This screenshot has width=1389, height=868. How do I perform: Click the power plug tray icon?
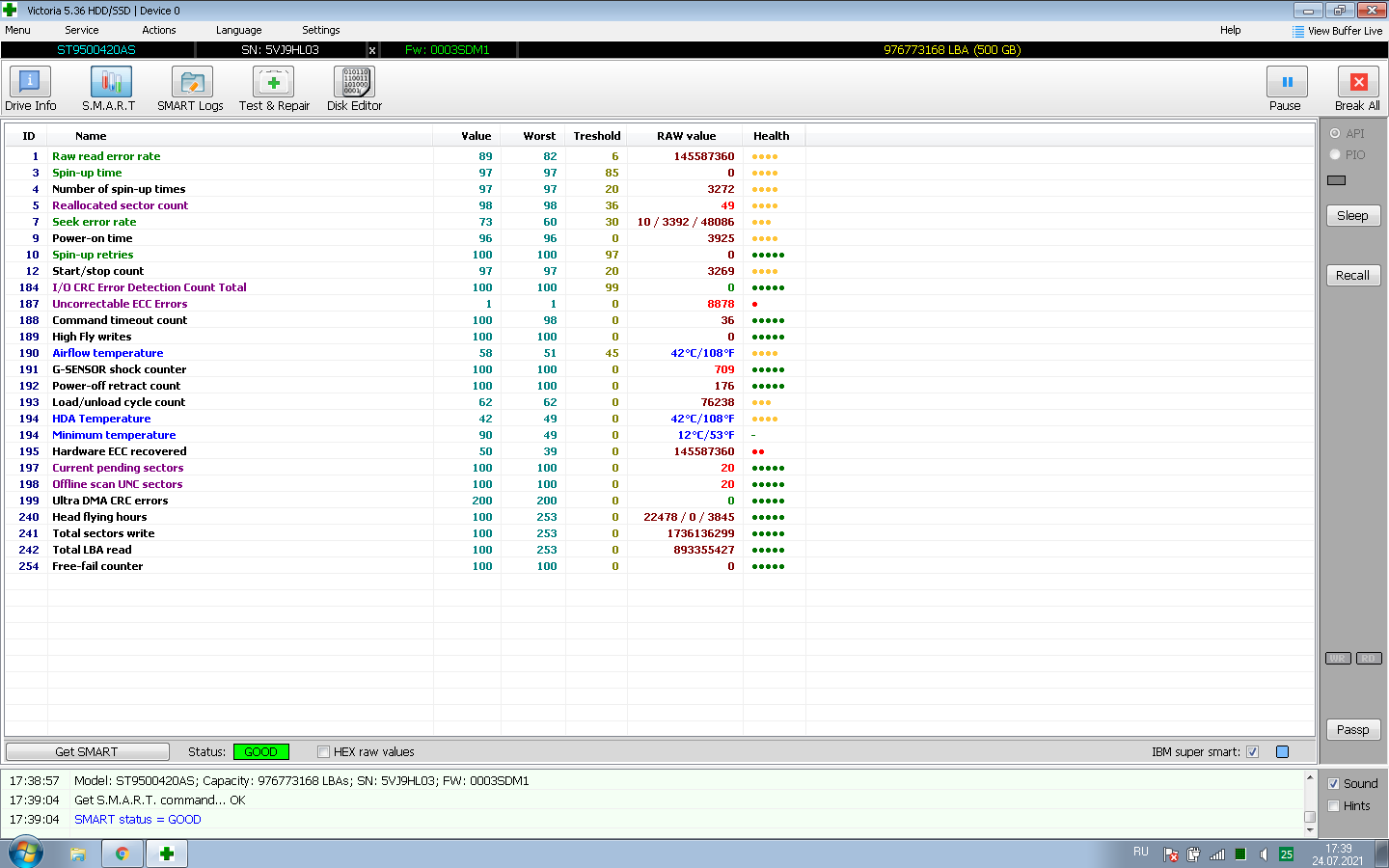coord(1194,854)
